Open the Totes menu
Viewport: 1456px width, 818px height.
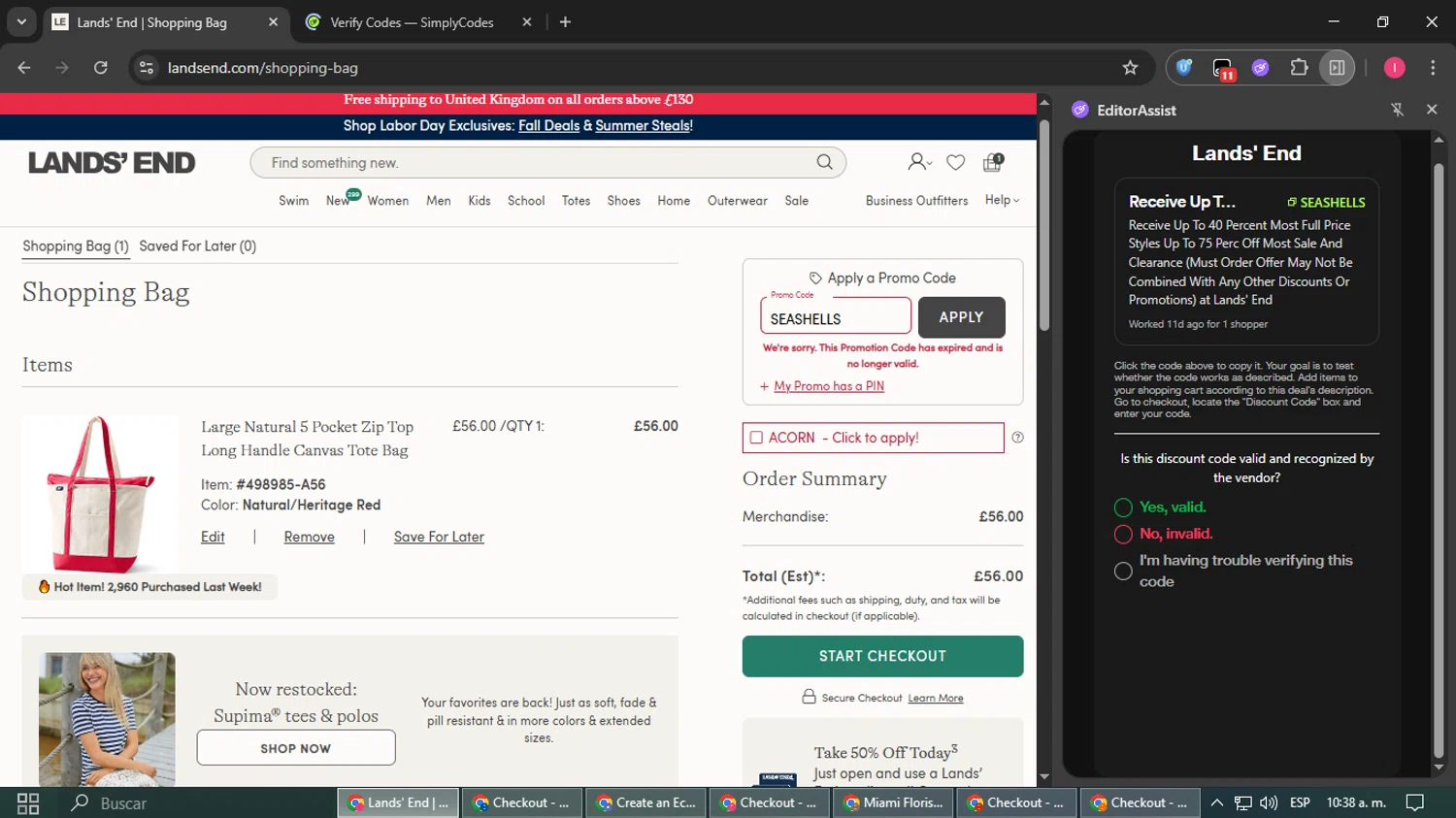(576, 201)
